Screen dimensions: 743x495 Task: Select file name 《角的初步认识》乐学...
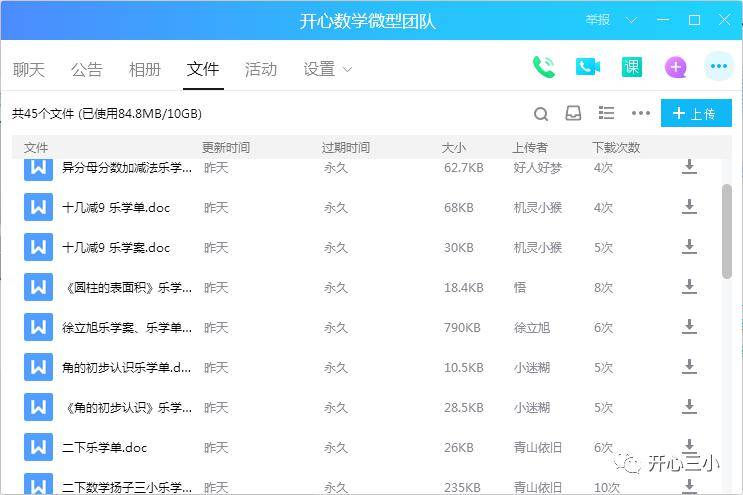[x=127, y=407]
